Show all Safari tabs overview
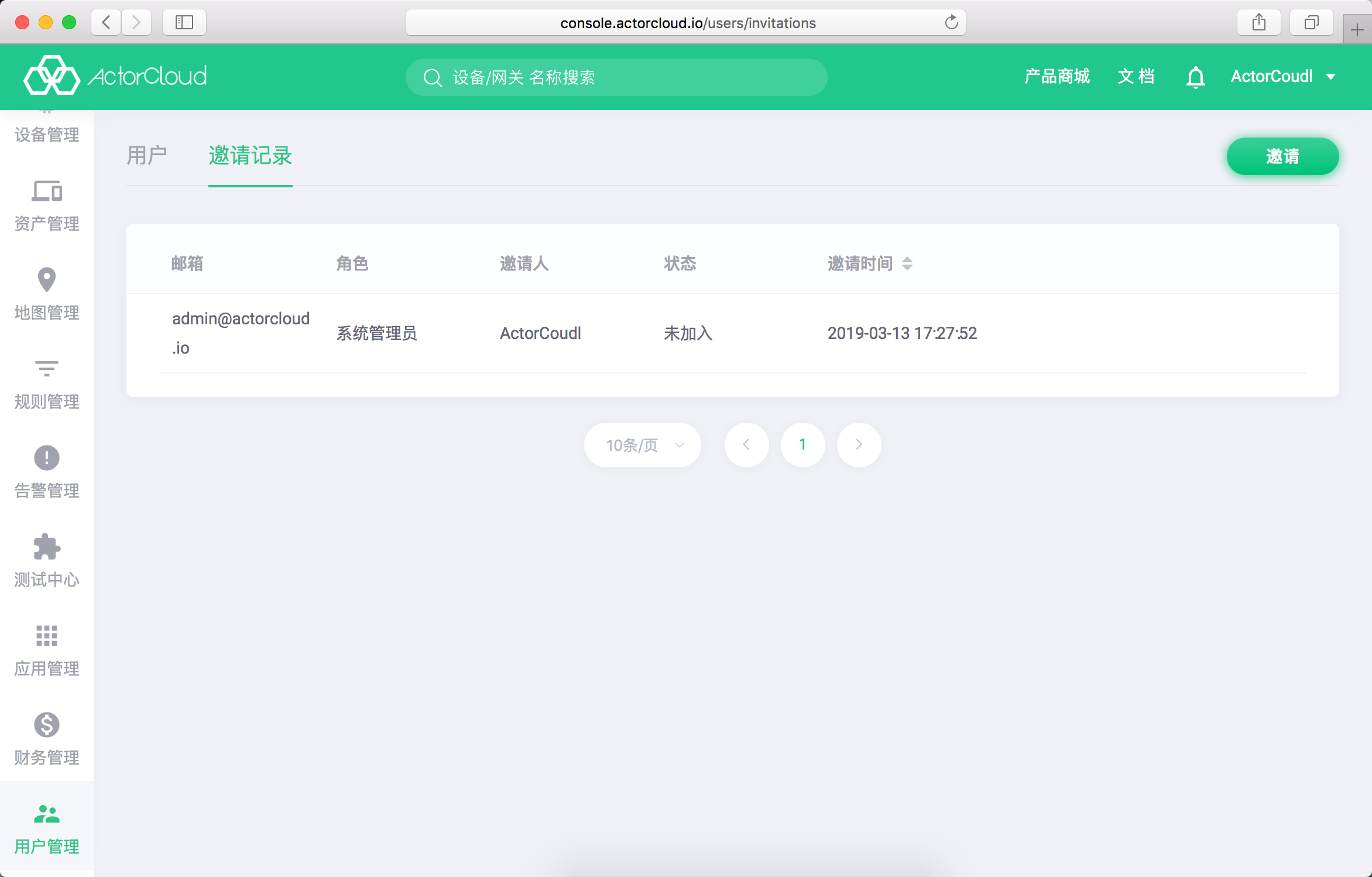1372x877 pixels. click(x=1312, y=22)
